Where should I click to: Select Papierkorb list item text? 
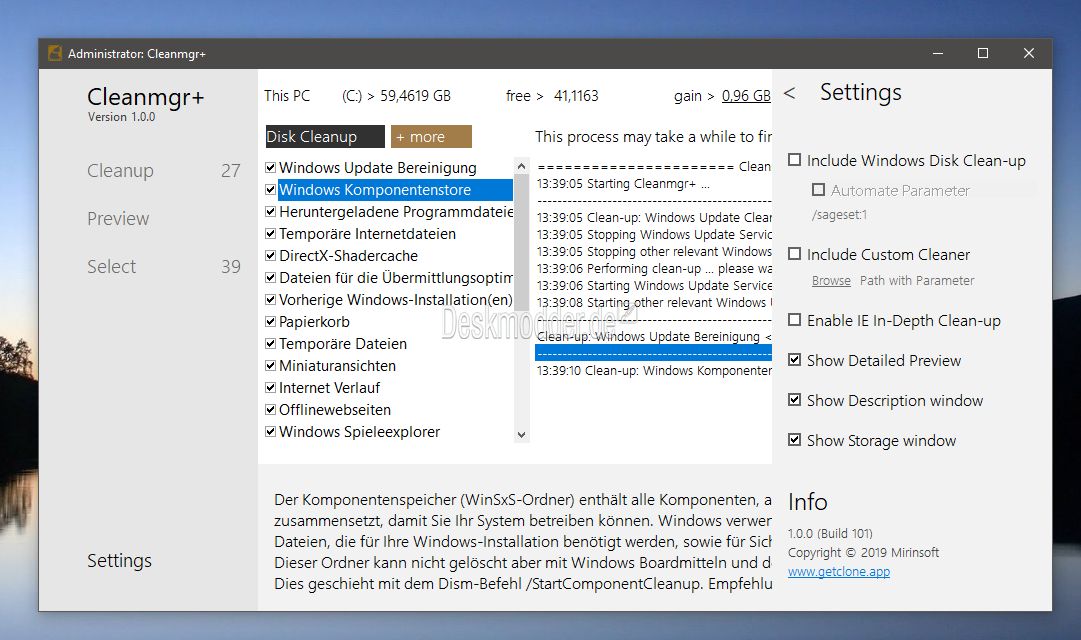click(x=314, y=322)
